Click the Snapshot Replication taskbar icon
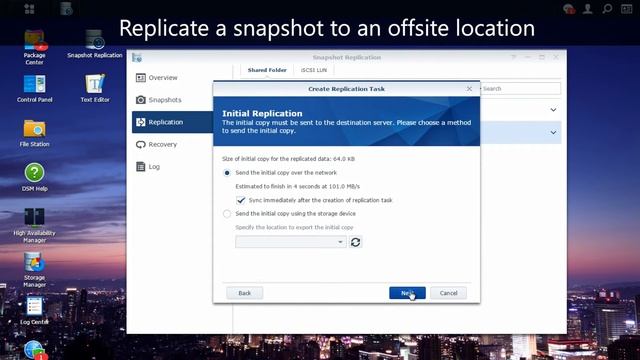 tap(66, 9)
